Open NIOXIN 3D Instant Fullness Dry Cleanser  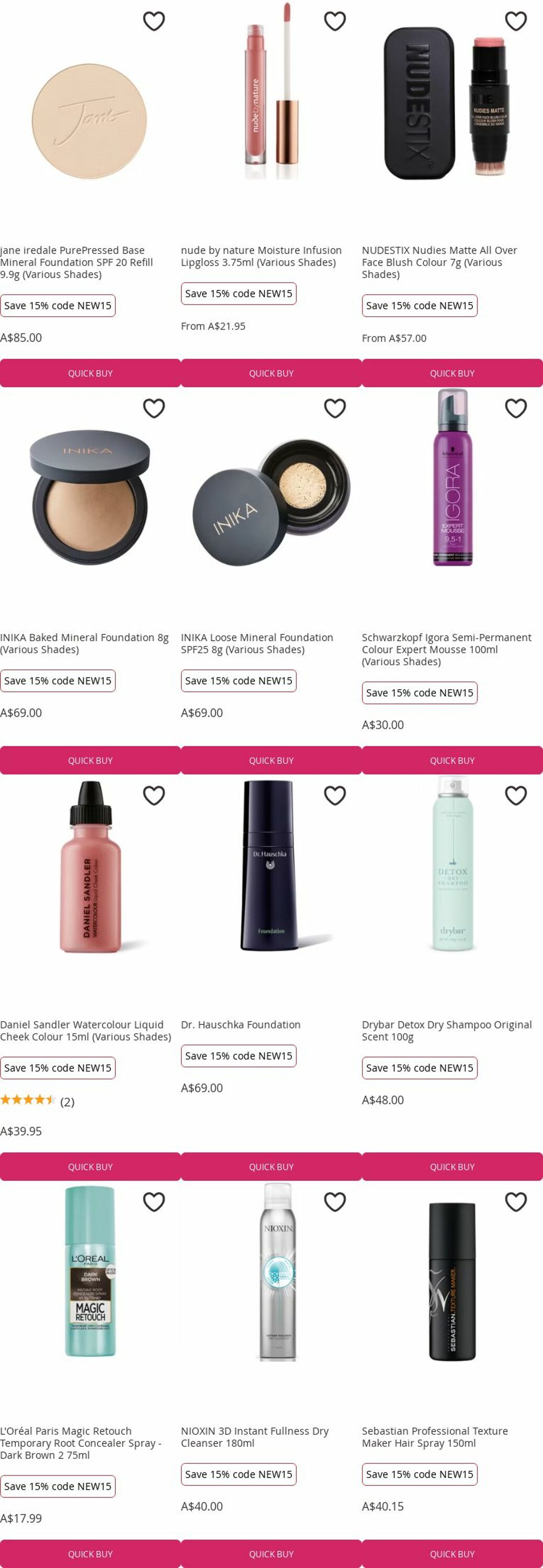pos(255,1437)
